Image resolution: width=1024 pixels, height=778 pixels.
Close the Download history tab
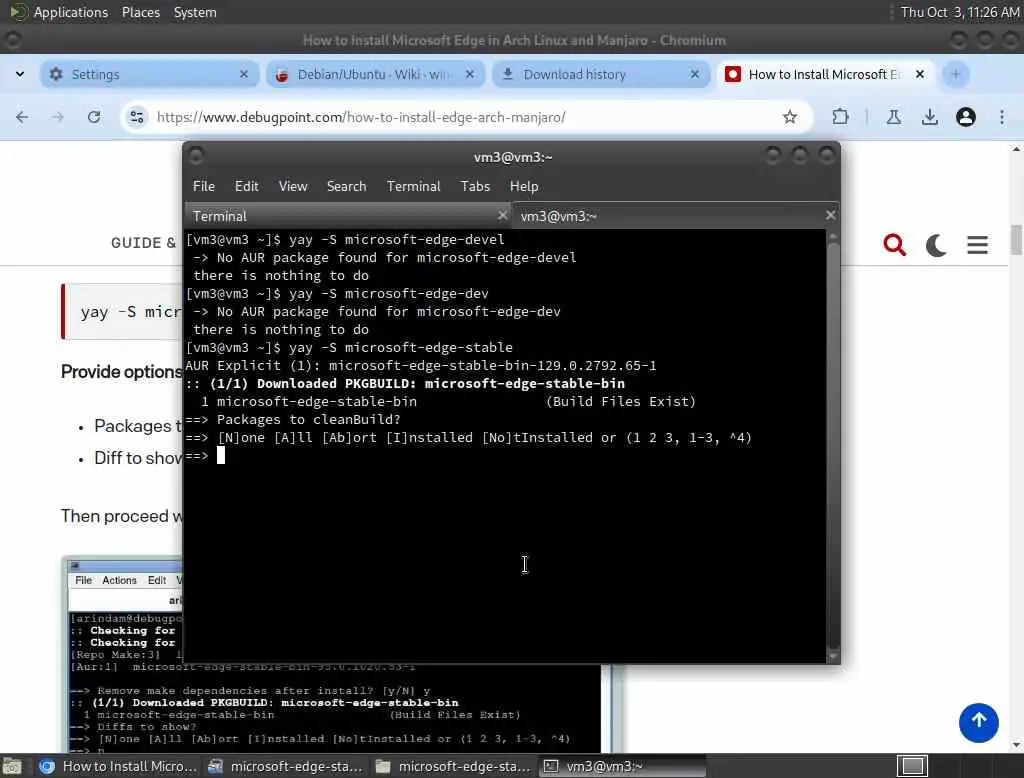[x=695, y=74]
